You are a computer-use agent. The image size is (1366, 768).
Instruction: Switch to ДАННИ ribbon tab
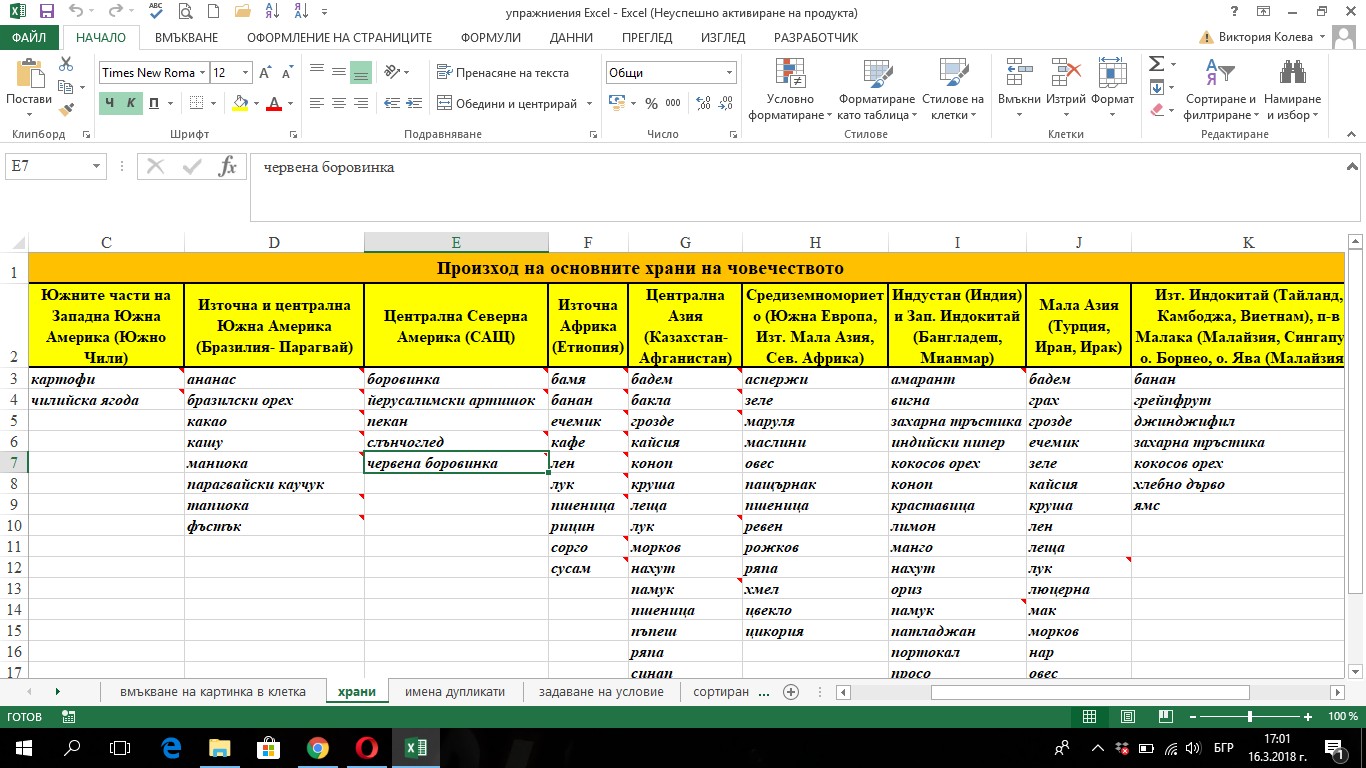pyautogui.click(x=572, y=37)
